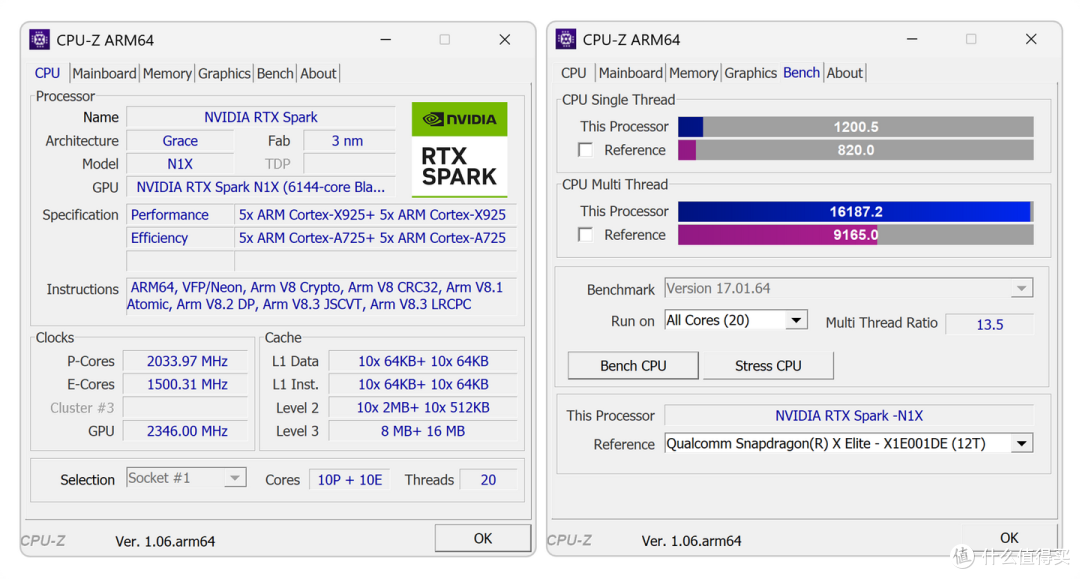Image resolution: width=1080 pixels, height=579 pixels.
Task: Open Mainboard tab in right window
Action: point(630,73)
